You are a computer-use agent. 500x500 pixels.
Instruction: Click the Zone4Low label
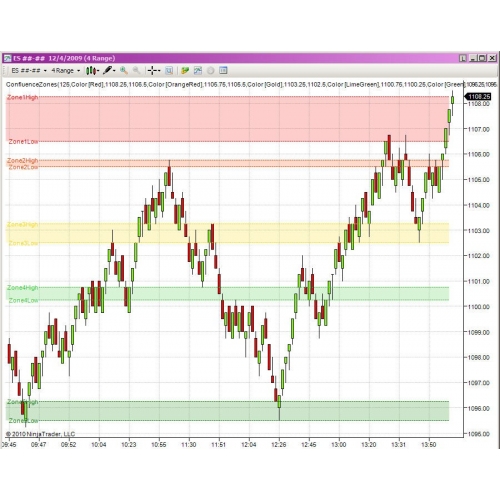tap(23, 301)
